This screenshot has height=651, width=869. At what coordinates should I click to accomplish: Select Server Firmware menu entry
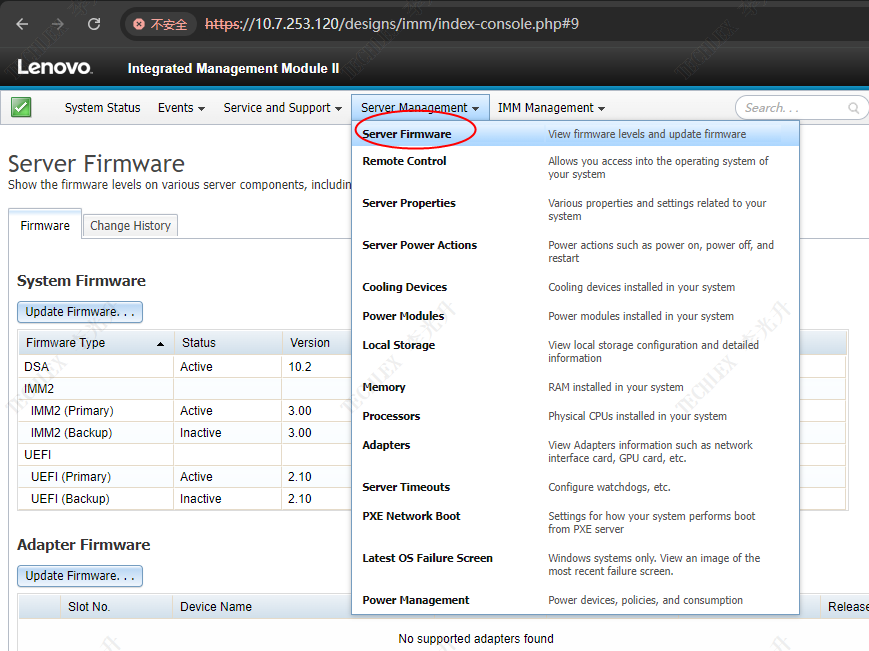pyautogui.click(x=575, y=134)
